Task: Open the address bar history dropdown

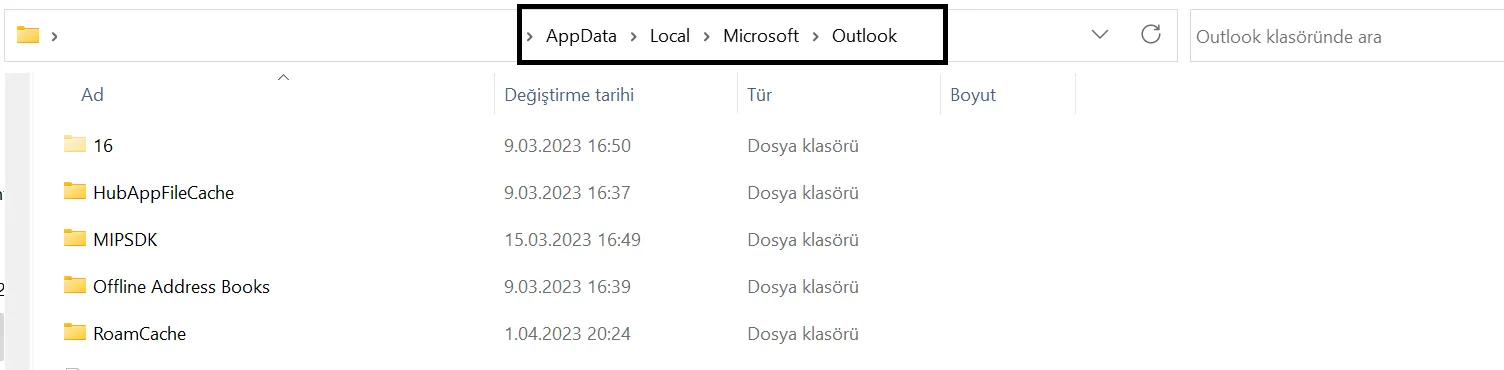Action: [x=1100, y=35]
